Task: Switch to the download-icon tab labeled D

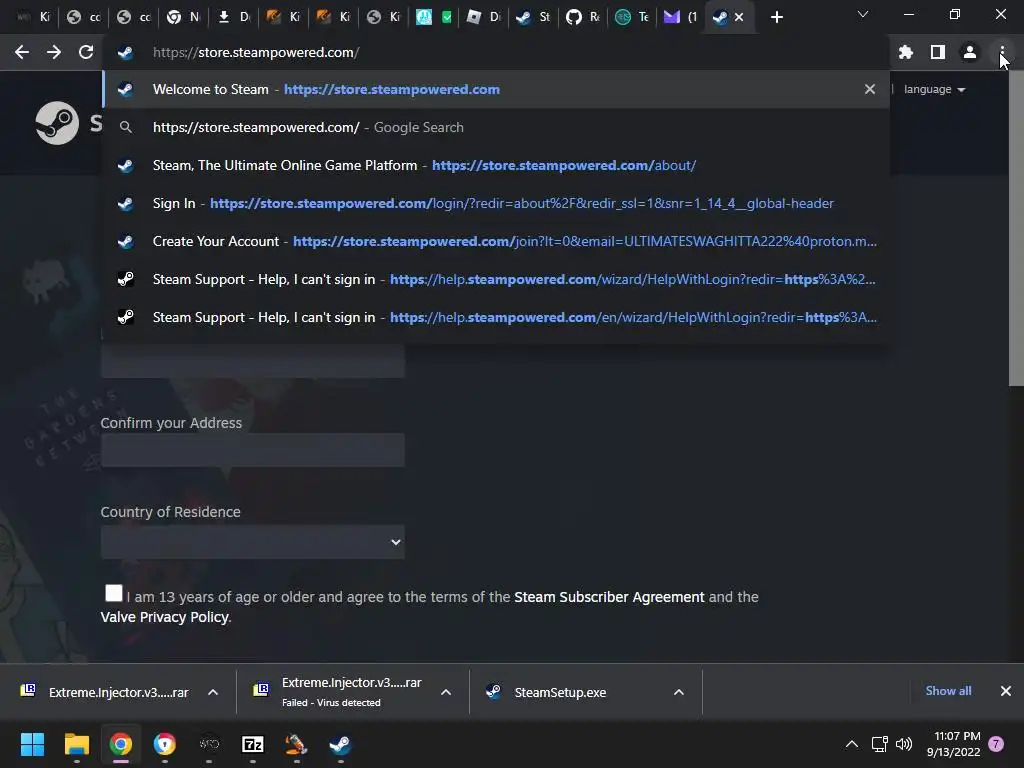Action: 234,17
